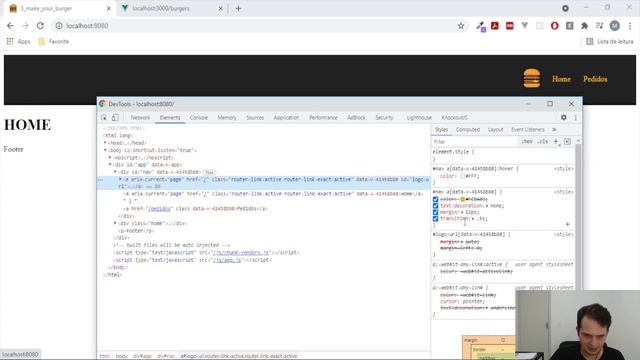Expand the noscript element node
Screen dimensions: 640x360
pos(110,158)
